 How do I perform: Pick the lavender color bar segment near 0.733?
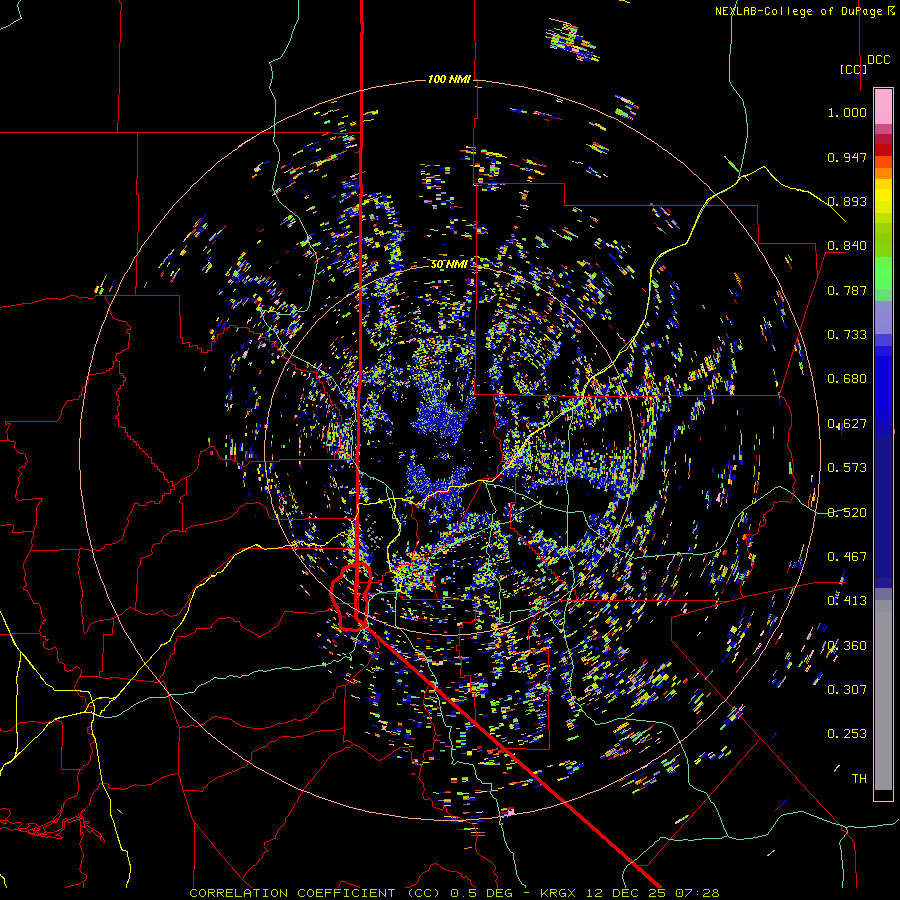[x=883, y=319]
